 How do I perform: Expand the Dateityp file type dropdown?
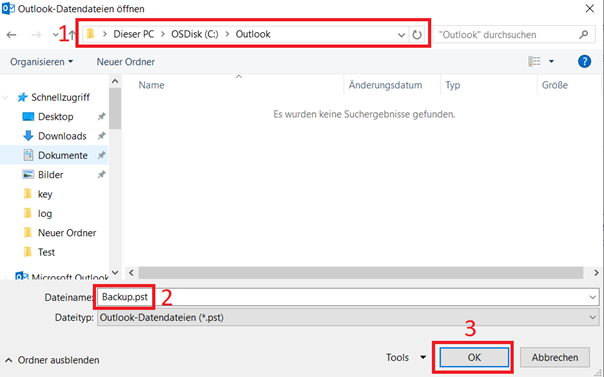click(592, 317)
